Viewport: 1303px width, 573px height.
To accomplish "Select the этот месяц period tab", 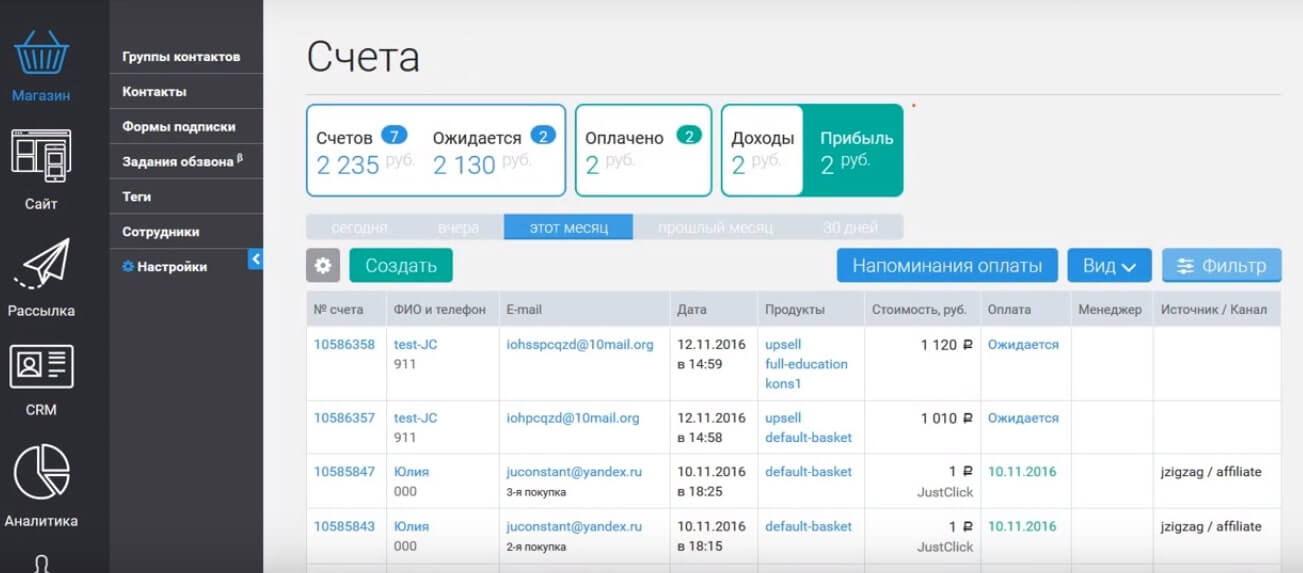I will [x=568, y=227].
